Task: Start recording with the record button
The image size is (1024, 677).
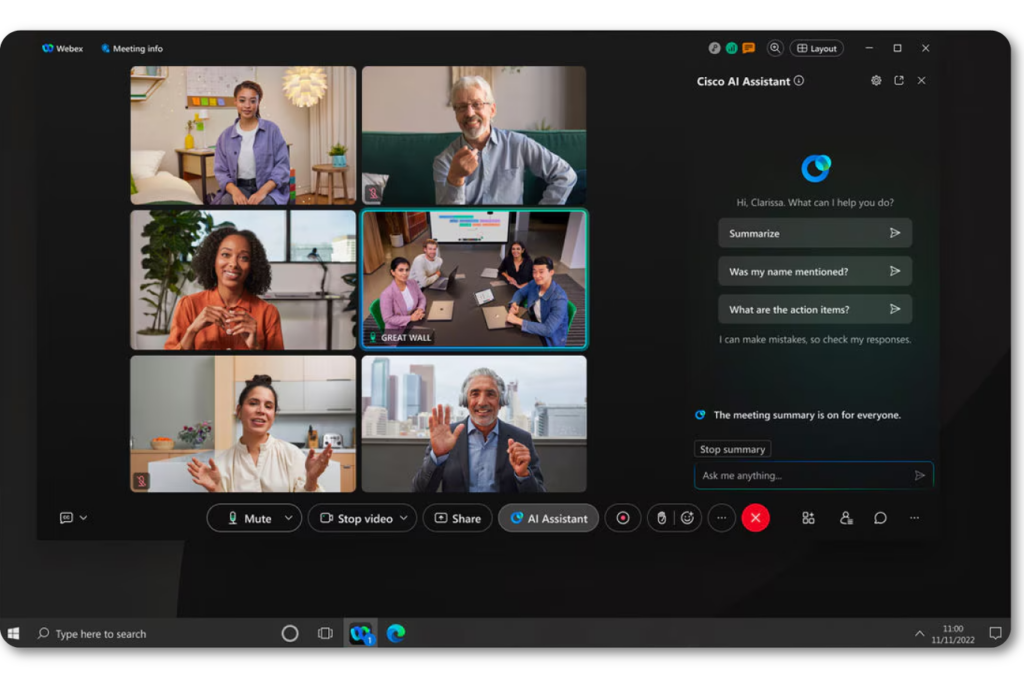Action: click(x=623, y=518)
